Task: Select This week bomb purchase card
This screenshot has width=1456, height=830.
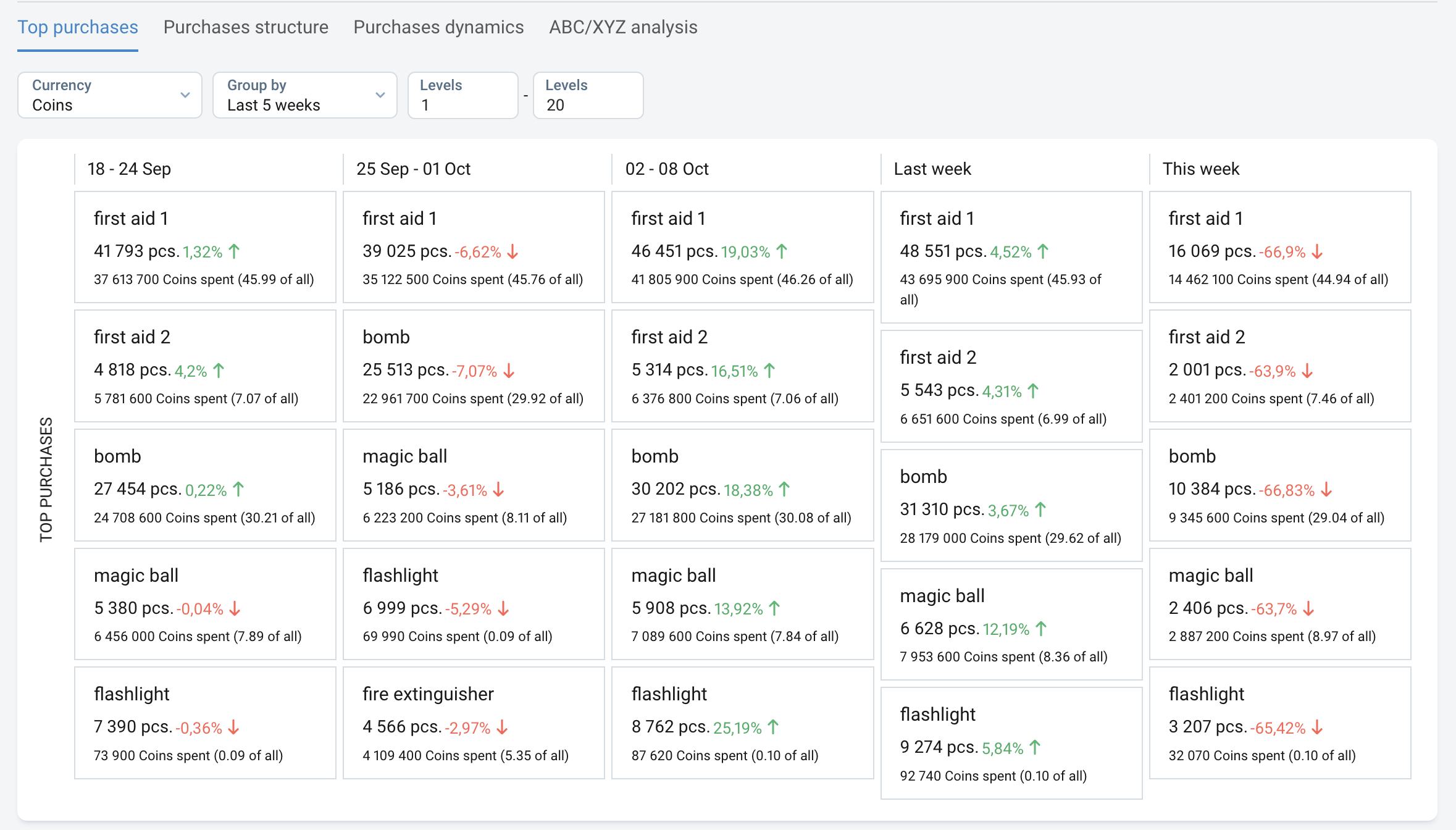Action: [1279, 485]
